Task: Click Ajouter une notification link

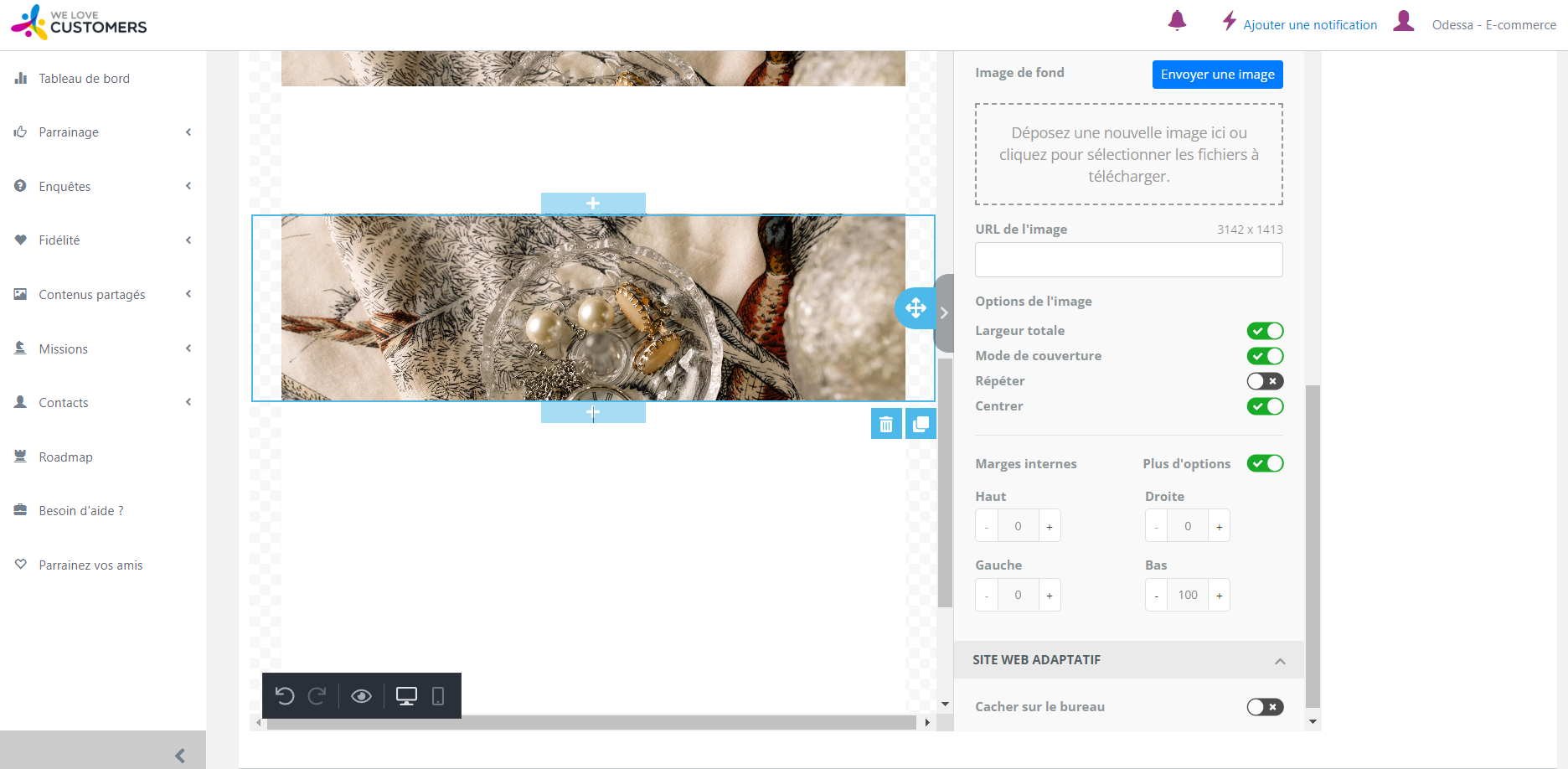Action: tap(1310, 25)
